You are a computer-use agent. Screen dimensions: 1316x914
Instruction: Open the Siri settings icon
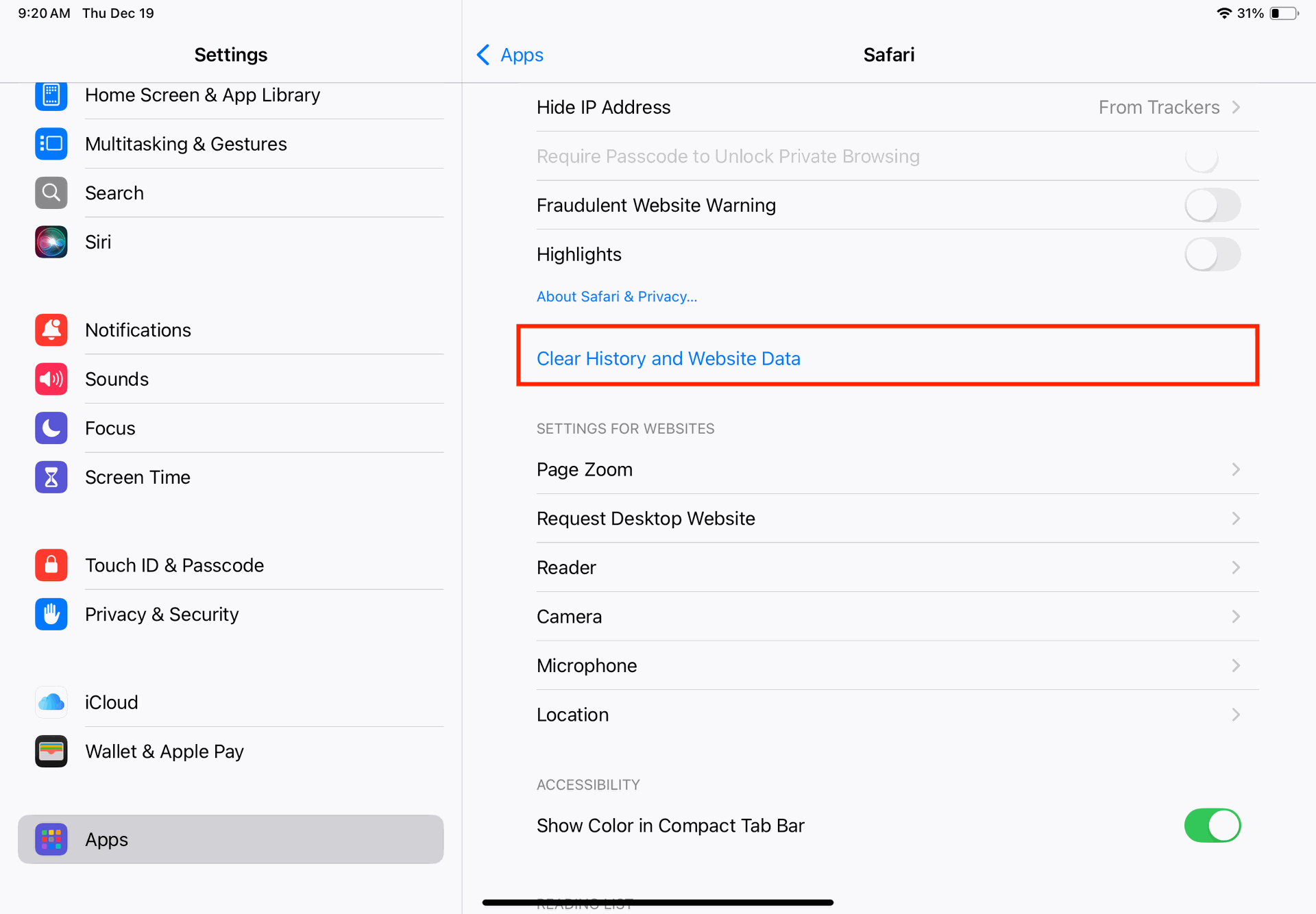pyautogui.click(x=51, y=242)
